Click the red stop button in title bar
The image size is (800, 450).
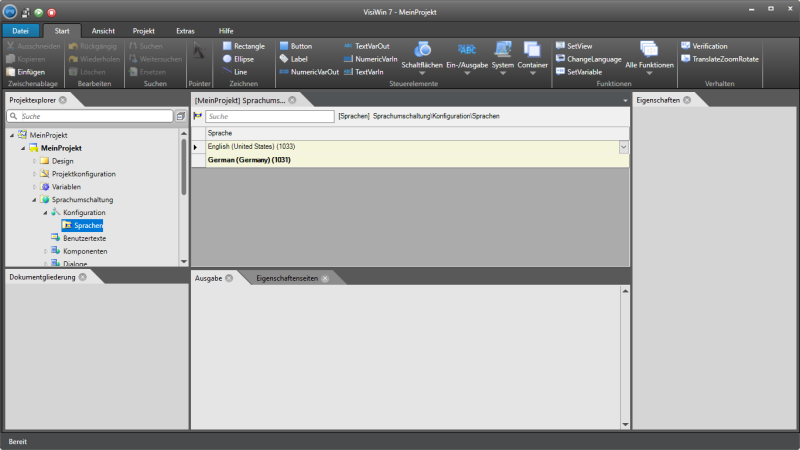52,12
